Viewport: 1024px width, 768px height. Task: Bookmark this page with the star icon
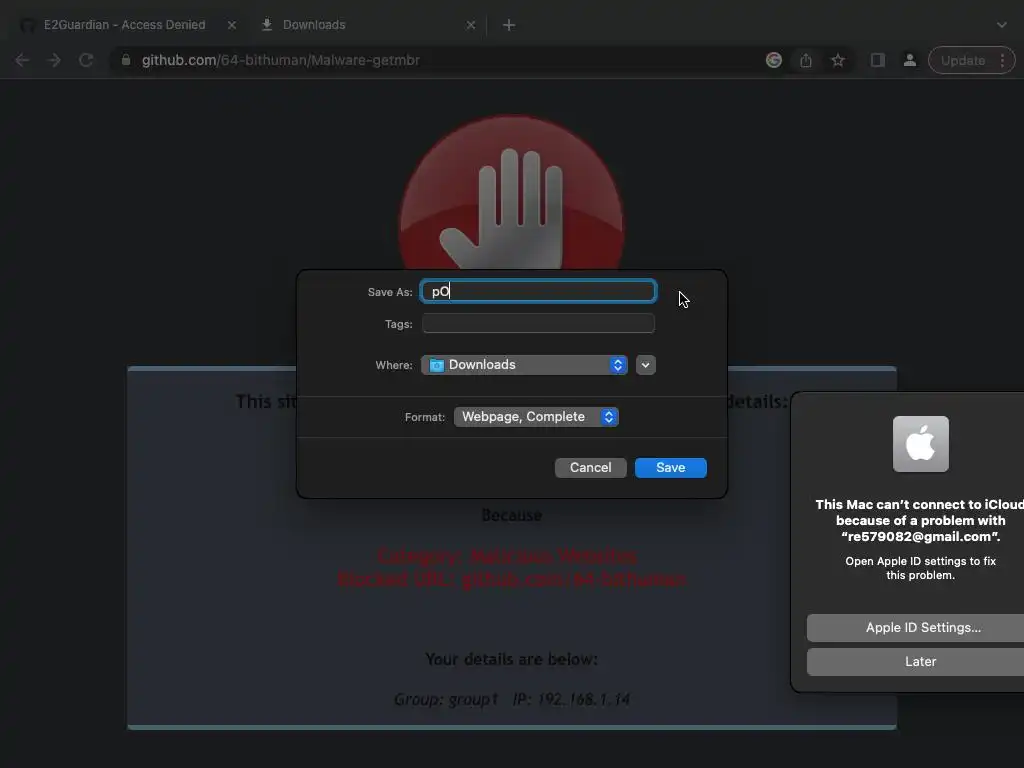(x=838, y=60)
